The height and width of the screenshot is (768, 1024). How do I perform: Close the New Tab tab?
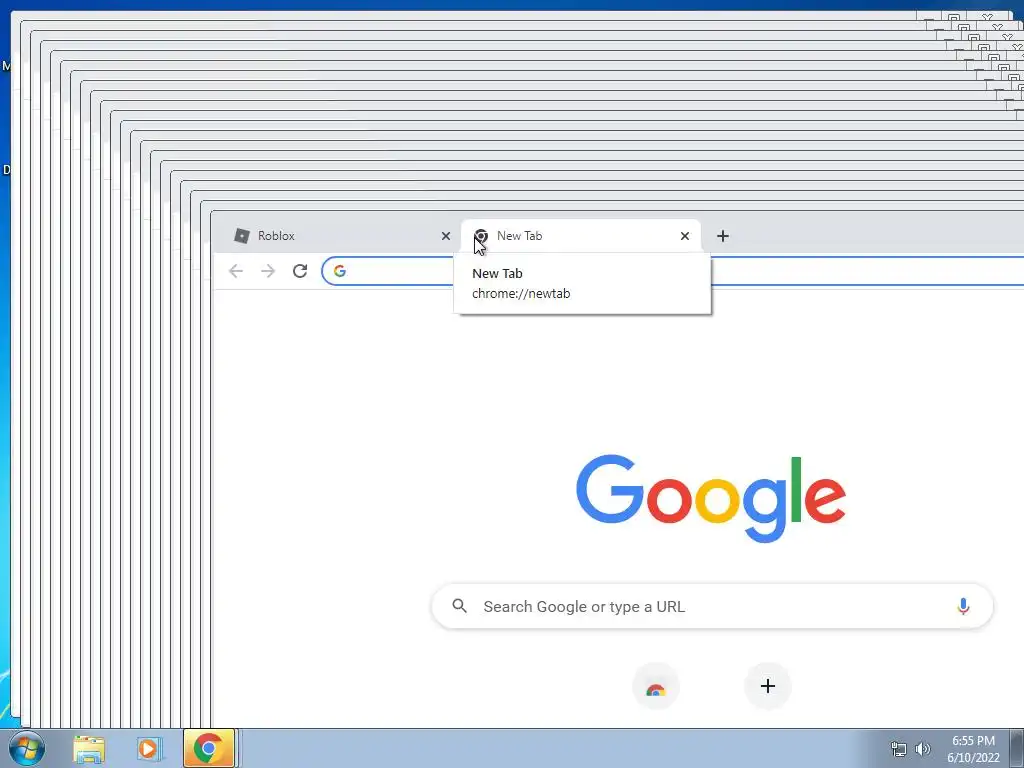point(684,236)
